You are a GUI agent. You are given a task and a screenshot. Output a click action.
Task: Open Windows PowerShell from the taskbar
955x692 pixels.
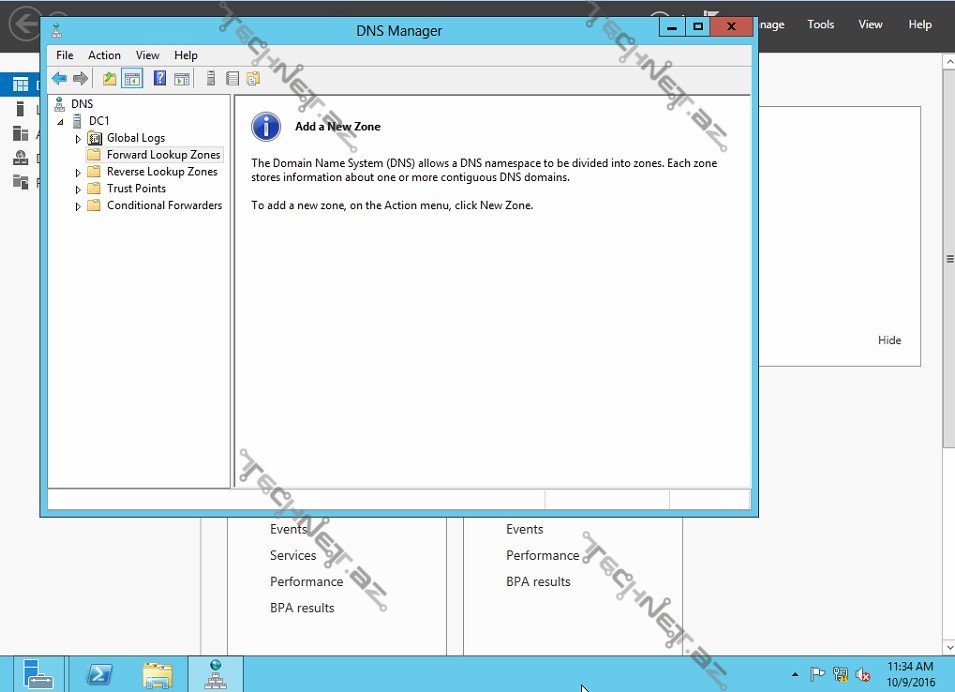click(100, 674)
